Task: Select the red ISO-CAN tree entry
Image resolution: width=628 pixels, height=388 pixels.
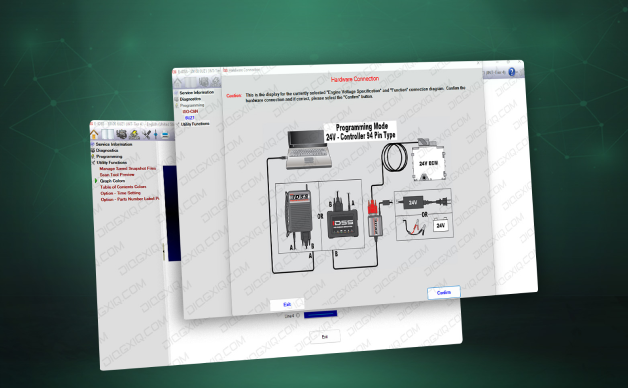Action: 190,111
